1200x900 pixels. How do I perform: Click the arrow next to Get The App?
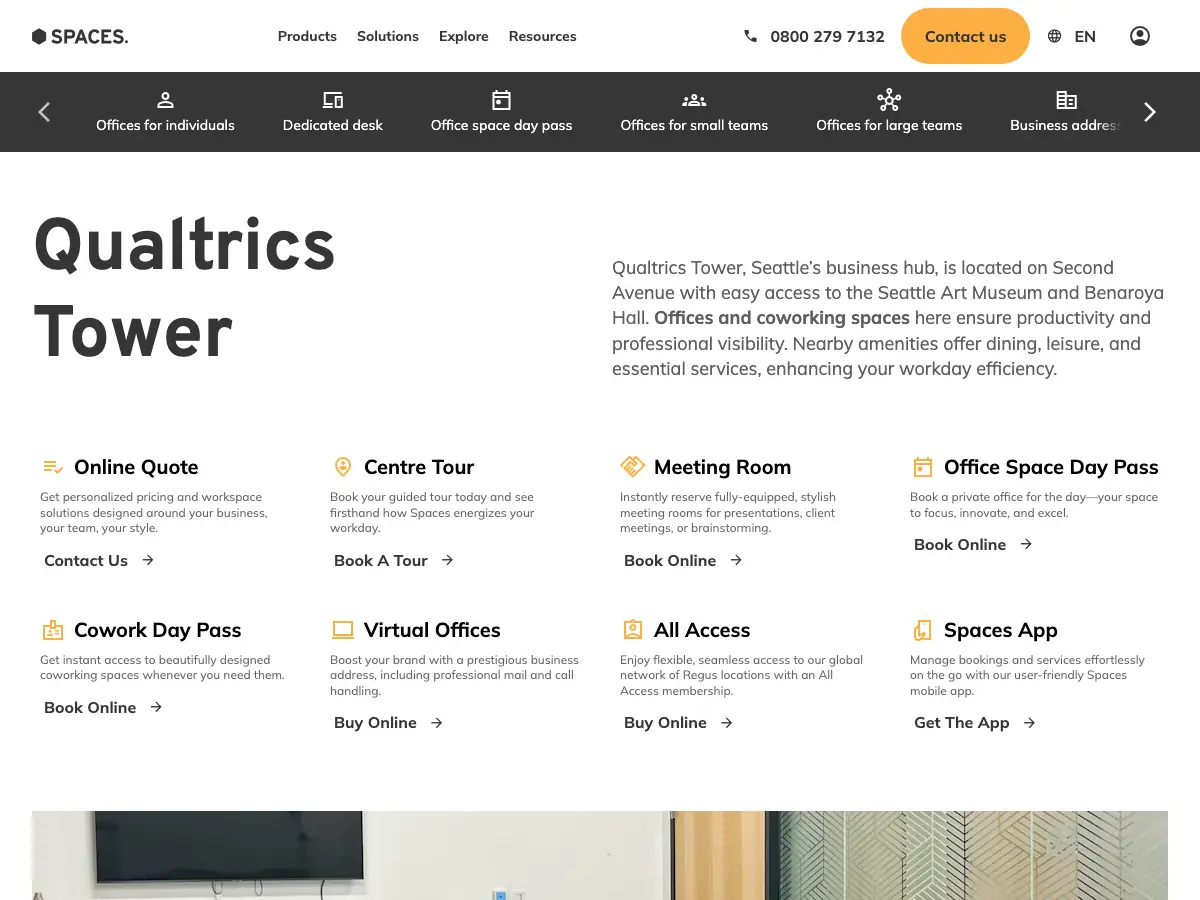point(1030,723)
